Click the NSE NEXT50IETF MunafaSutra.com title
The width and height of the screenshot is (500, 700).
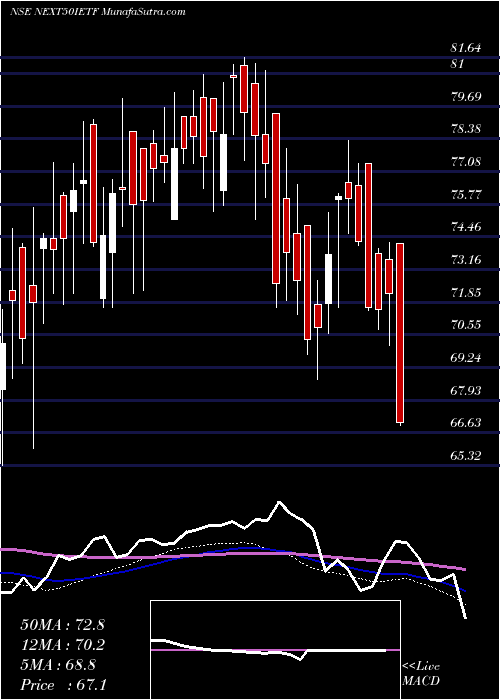pos(98,12)
